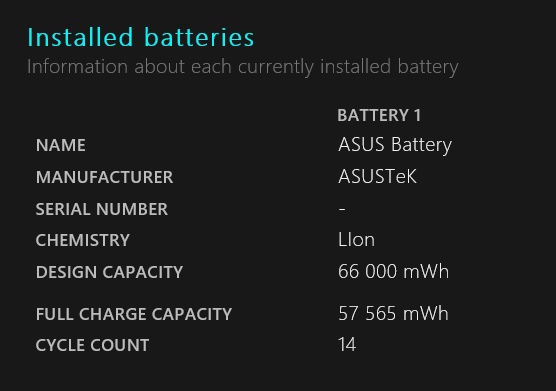Click the word CAPACITY in DESIGN CAPACITY
The image size is (556, 391).
point(143,272)
